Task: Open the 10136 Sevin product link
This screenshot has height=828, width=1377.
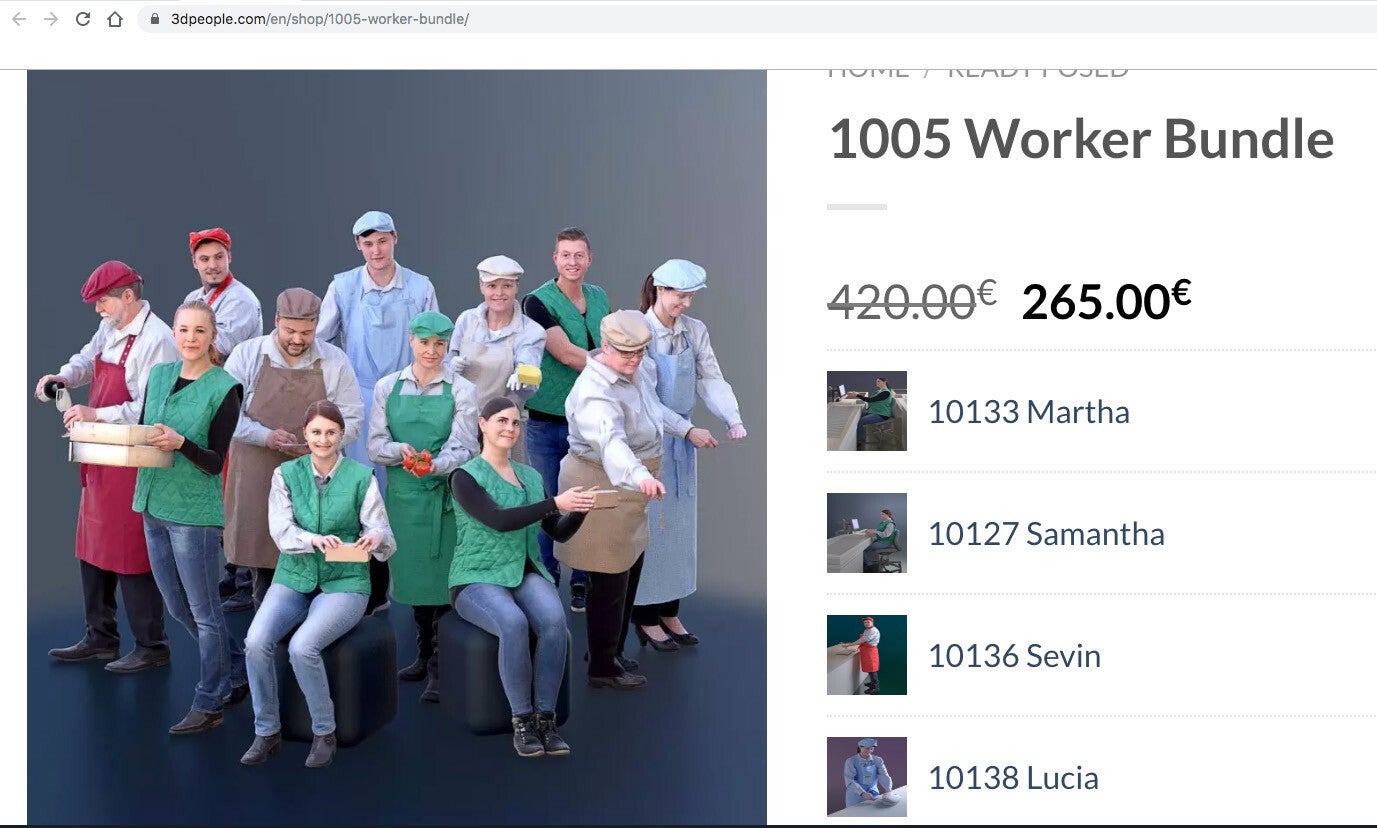Action: coord(1014,656)
